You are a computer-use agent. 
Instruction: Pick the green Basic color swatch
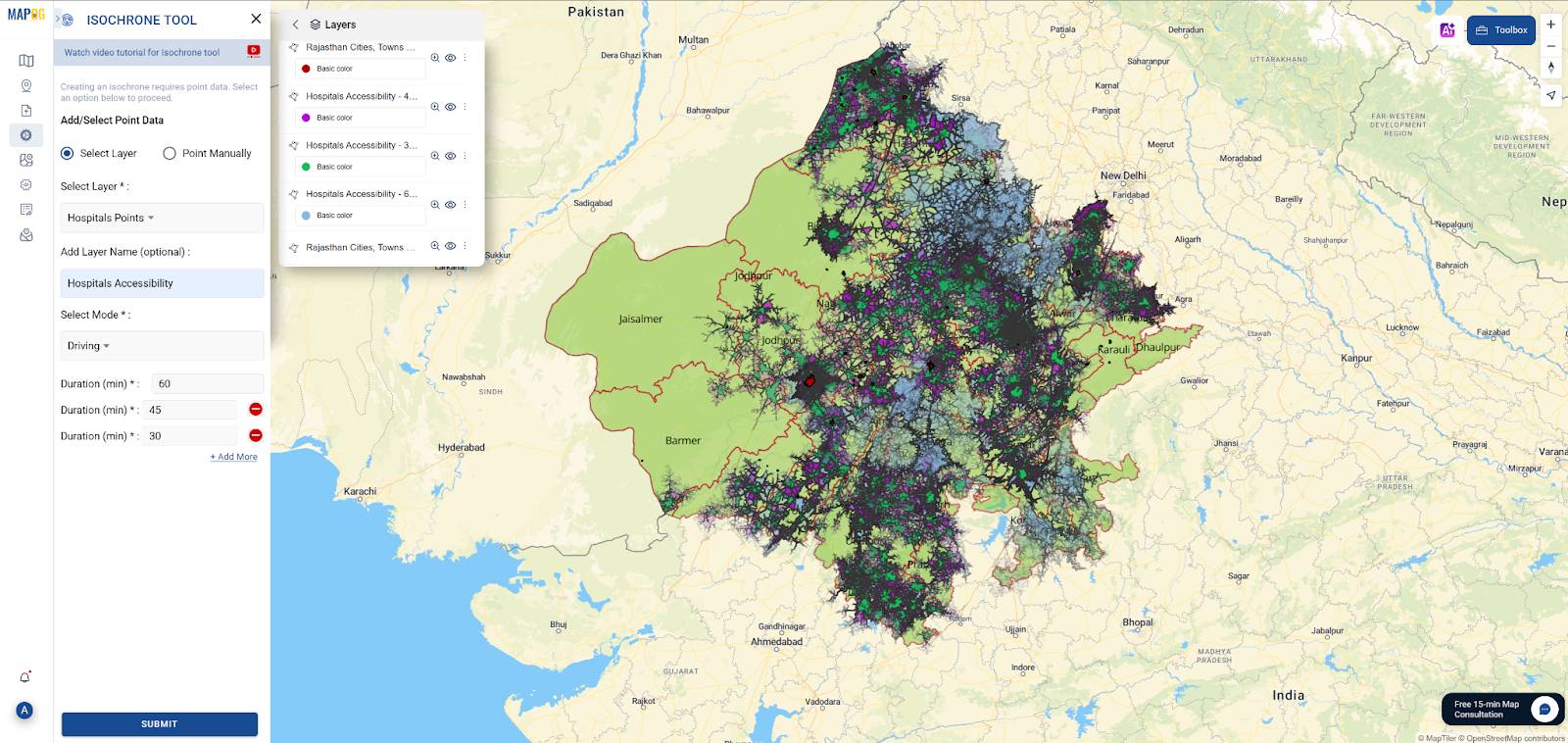click(306, 167)
